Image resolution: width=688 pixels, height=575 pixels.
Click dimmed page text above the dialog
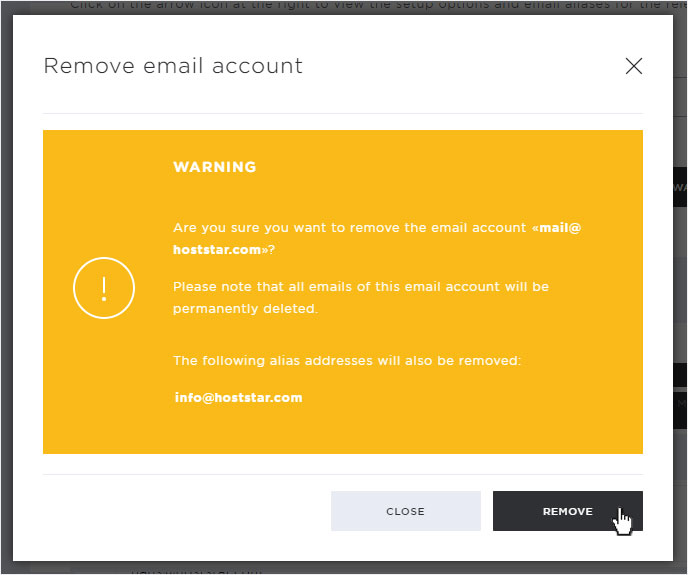tap(377, 6)
